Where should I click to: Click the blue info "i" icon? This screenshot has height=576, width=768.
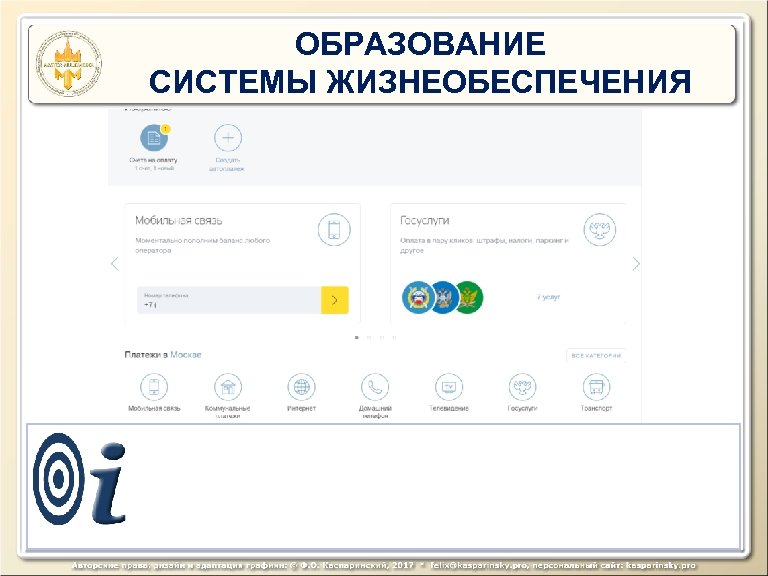(108, 483)
